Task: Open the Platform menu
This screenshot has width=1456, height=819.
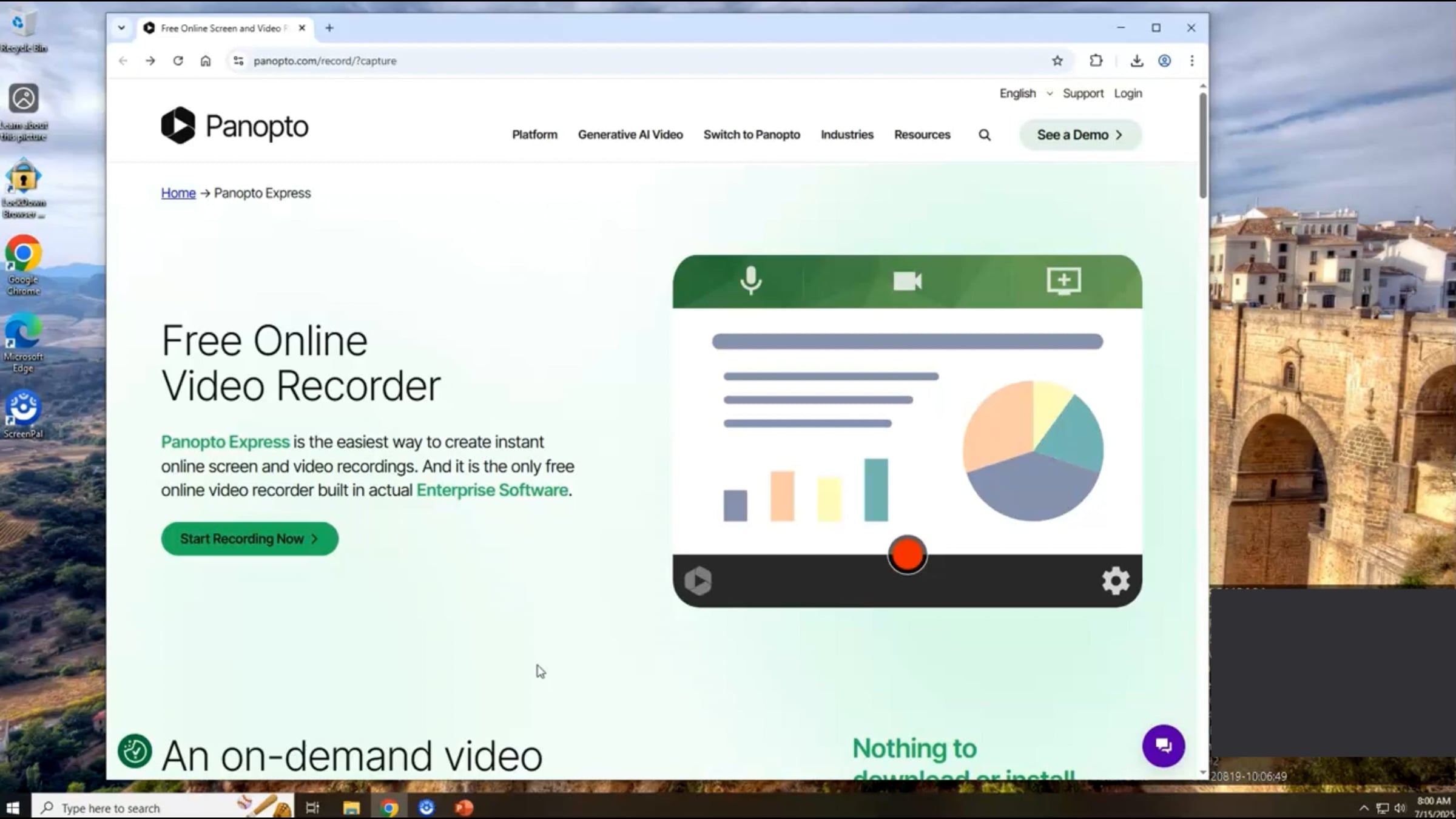Action: tap(534, 135)
